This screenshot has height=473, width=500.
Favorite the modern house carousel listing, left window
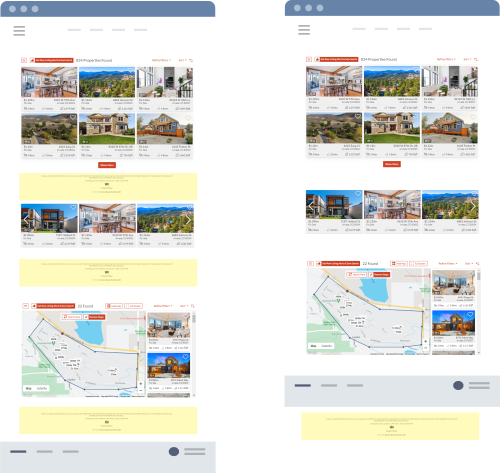point(73,208)
